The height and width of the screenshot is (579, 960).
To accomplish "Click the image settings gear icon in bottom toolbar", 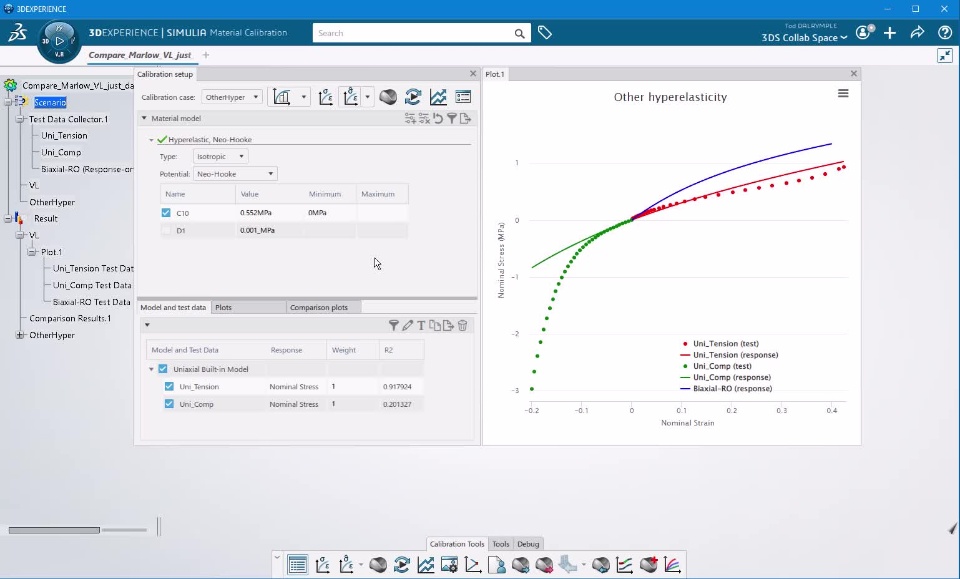I will [449, 564].
